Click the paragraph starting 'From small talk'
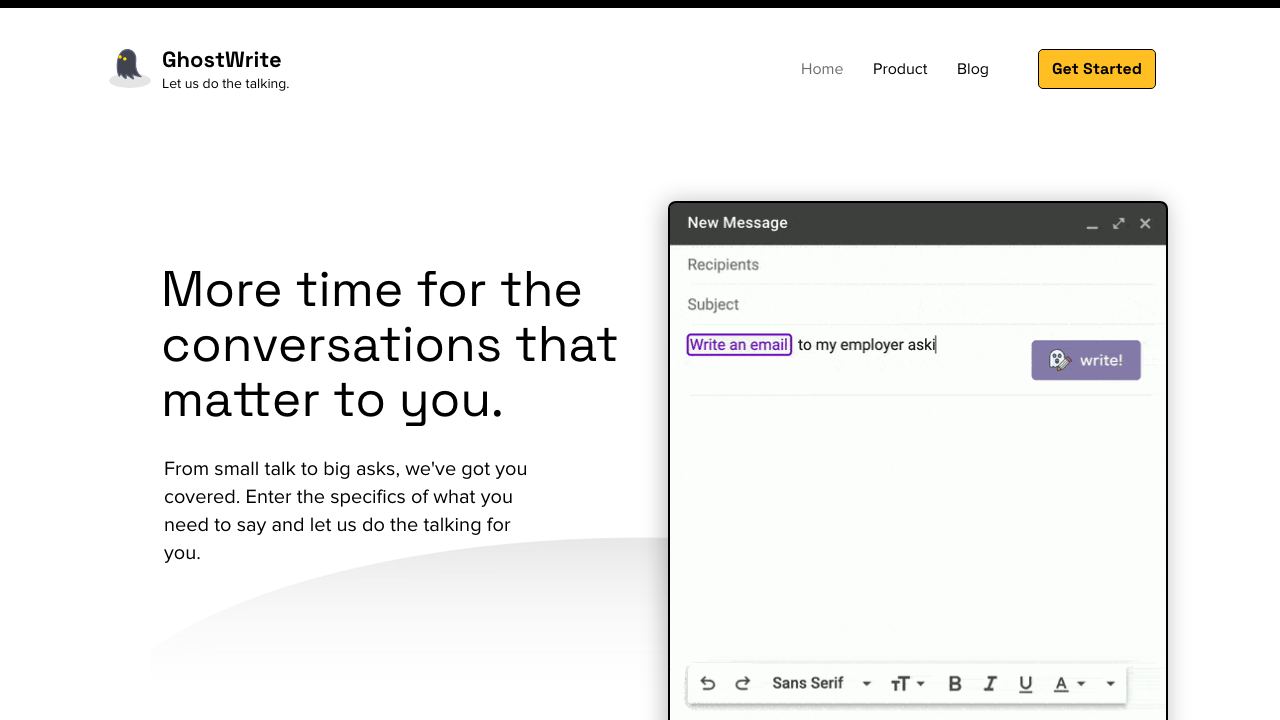Viewport: 1280px width, 720px height. pyautogui.click(x=346, y=511)
